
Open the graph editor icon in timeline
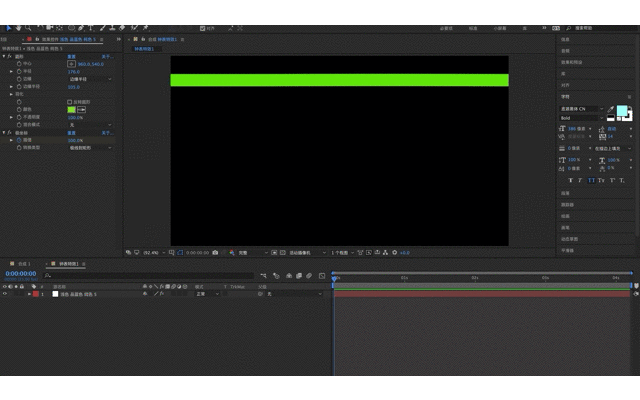pyautogui.click(x=322, y=276)
